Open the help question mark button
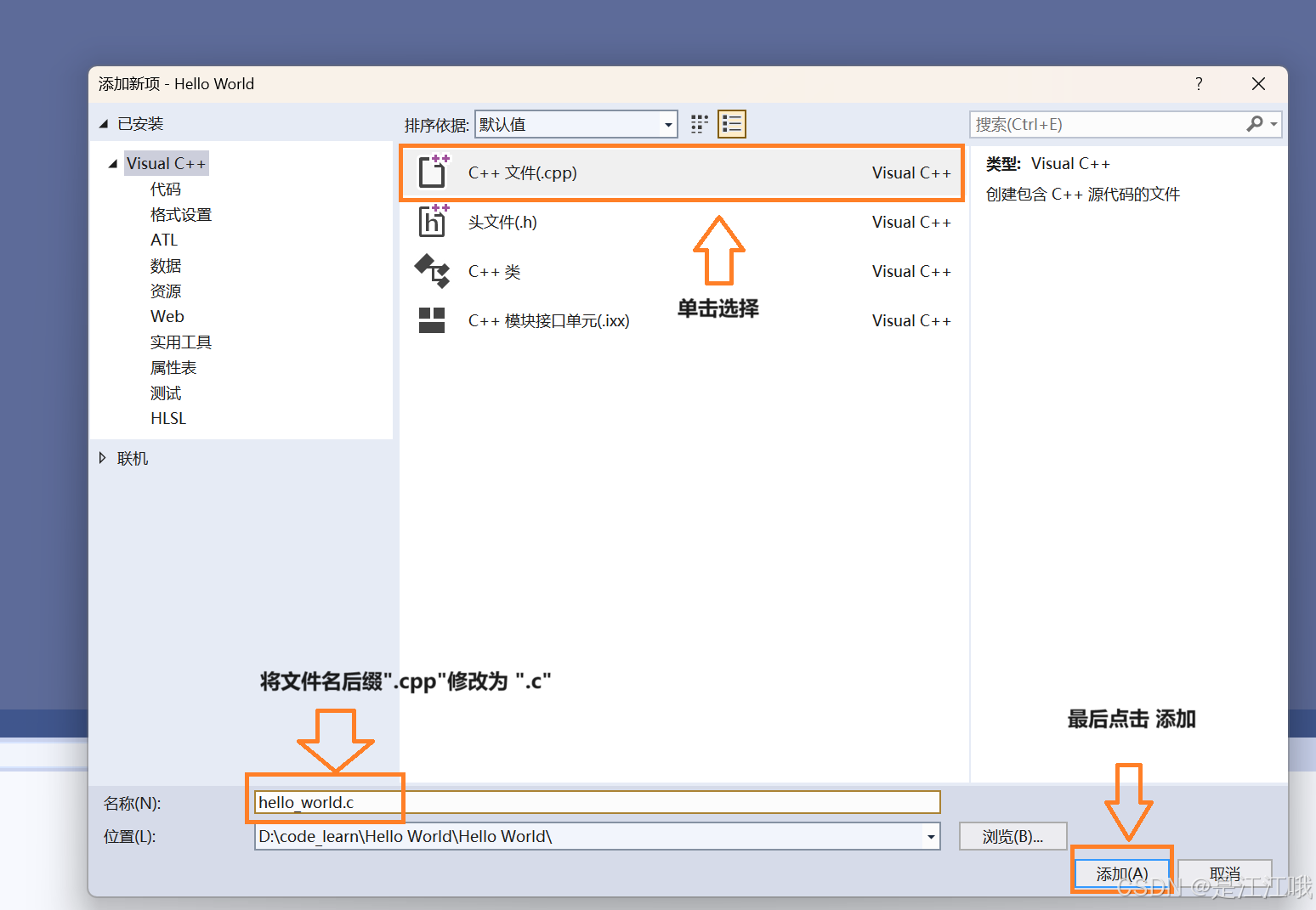The width and height of the screenshot is (1316, 910). pyautogui.click(x=1199, y=83)
